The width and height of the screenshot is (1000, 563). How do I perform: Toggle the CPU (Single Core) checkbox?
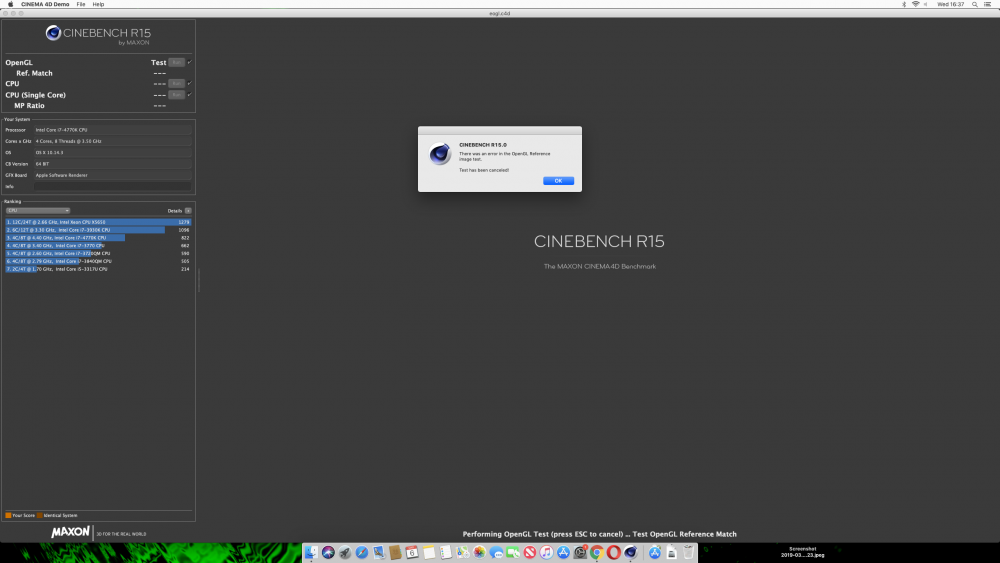tap(189, 94)
